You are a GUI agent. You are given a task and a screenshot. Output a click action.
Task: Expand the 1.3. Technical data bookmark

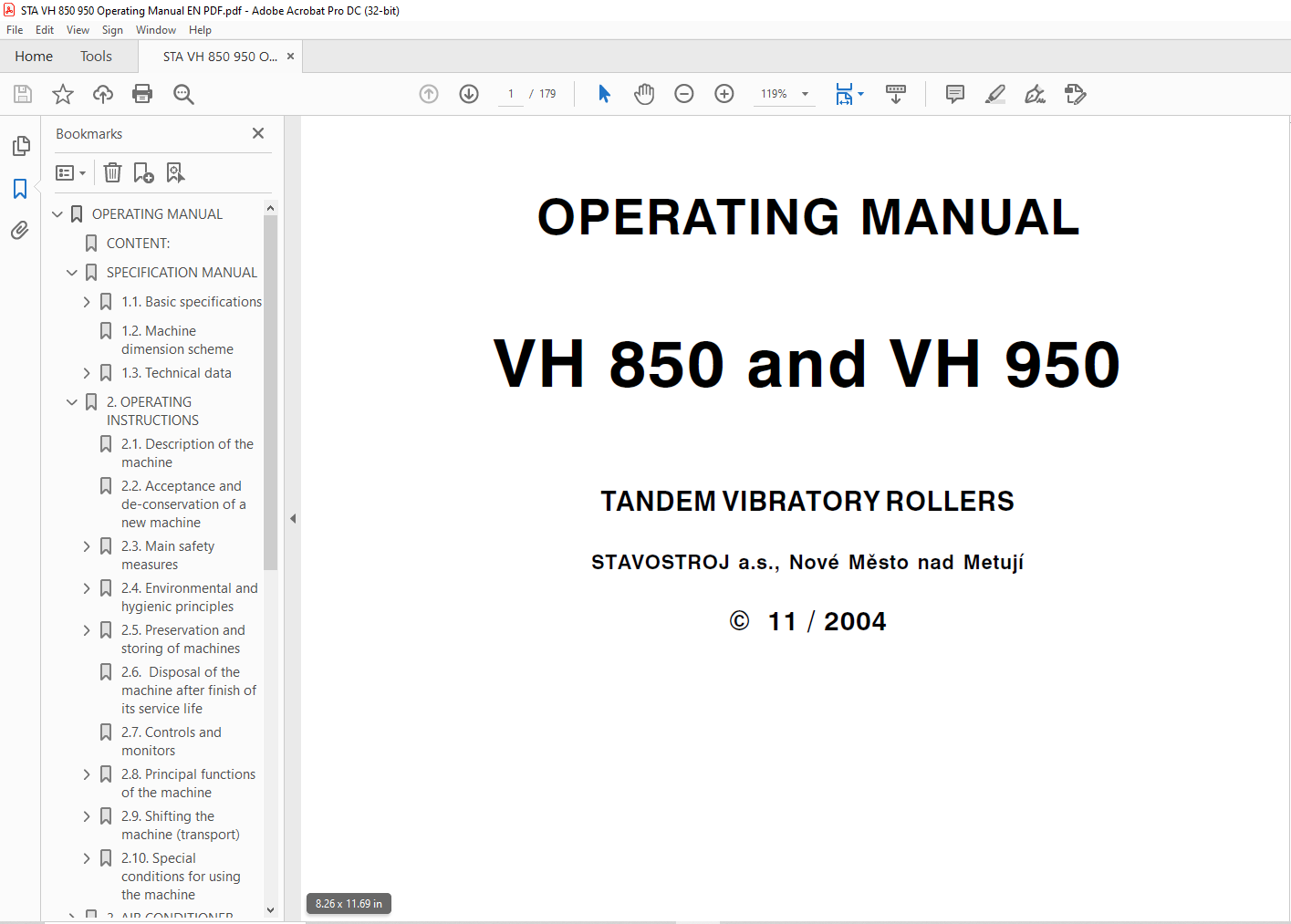coord(87,373)
